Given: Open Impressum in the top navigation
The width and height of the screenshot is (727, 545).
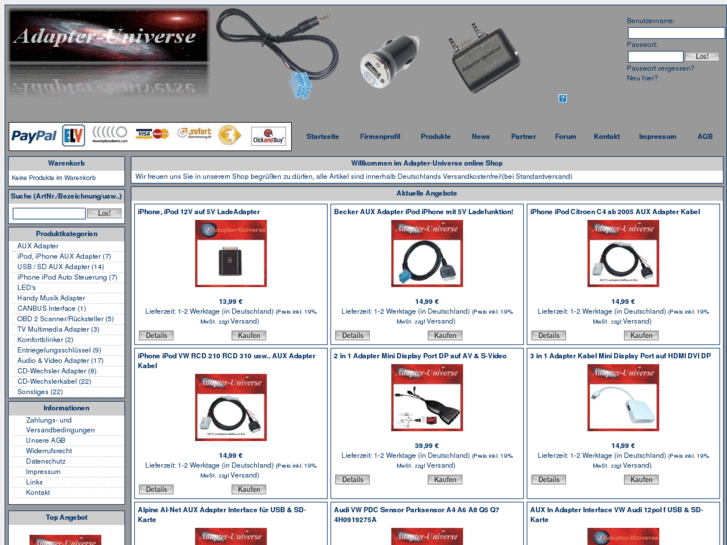Looking at the screenshot, I should click(x=657, y=136).
